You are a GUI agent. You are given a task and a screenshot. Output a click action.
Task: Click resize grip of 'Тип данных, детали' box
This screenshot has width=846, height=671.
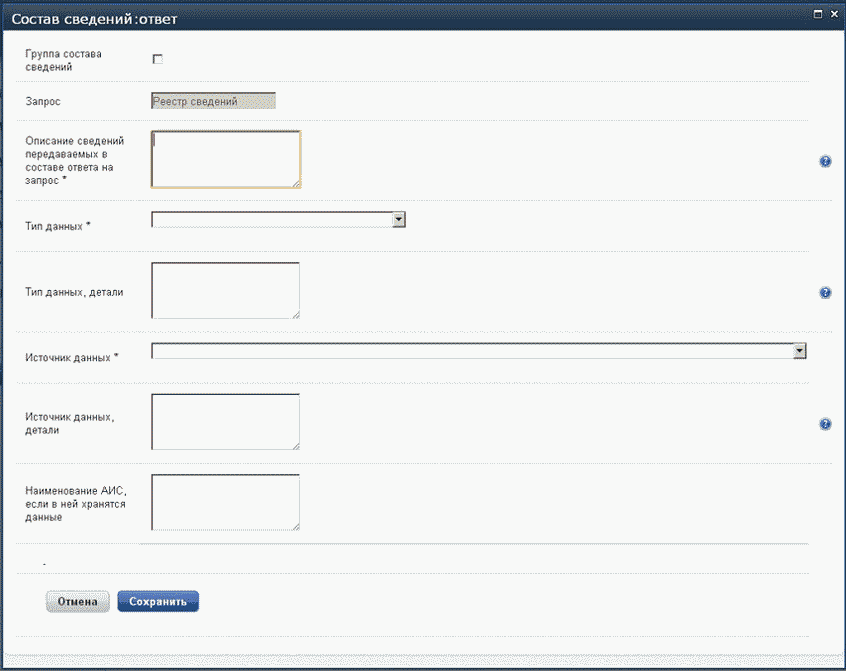click(296, 315)
